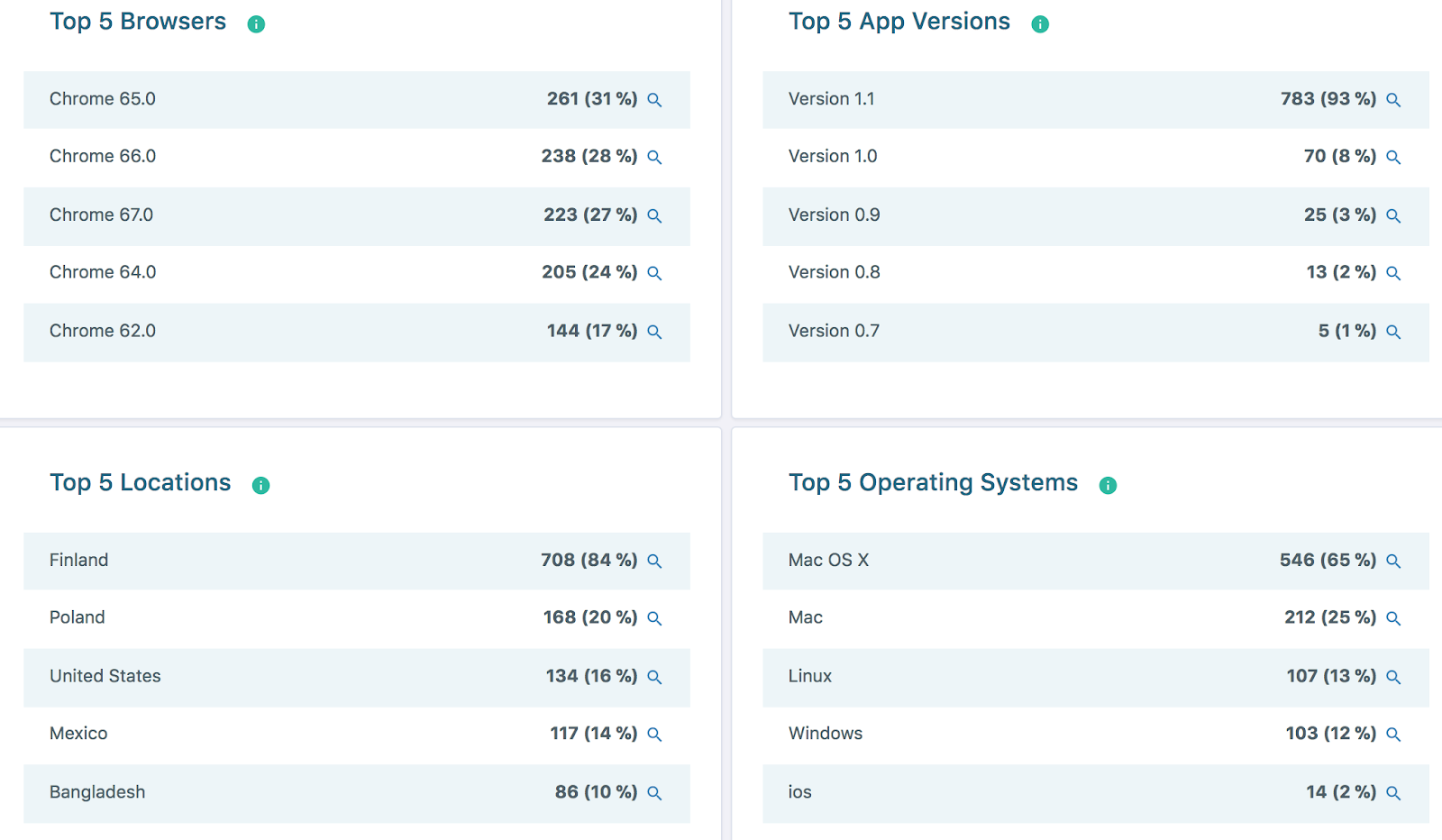1442x840 pixels.
Task: Drill into Bangladesh using its magnifier
Action: [655, 793]
